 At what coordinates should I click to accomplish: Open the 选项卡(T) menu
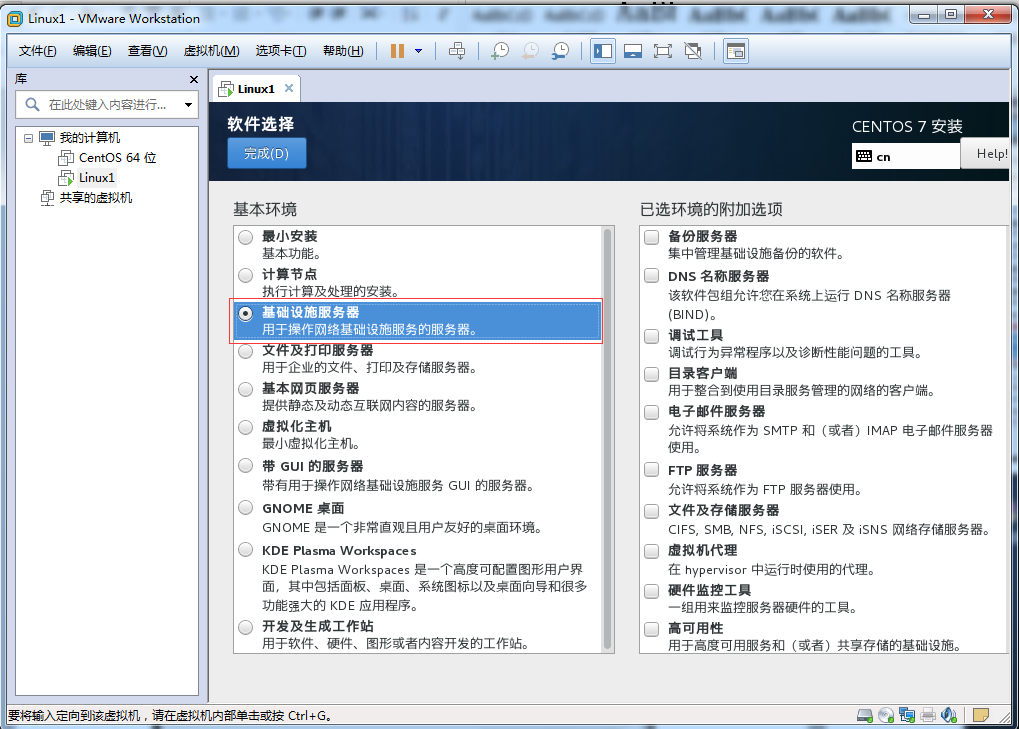(x=281, y=51)
